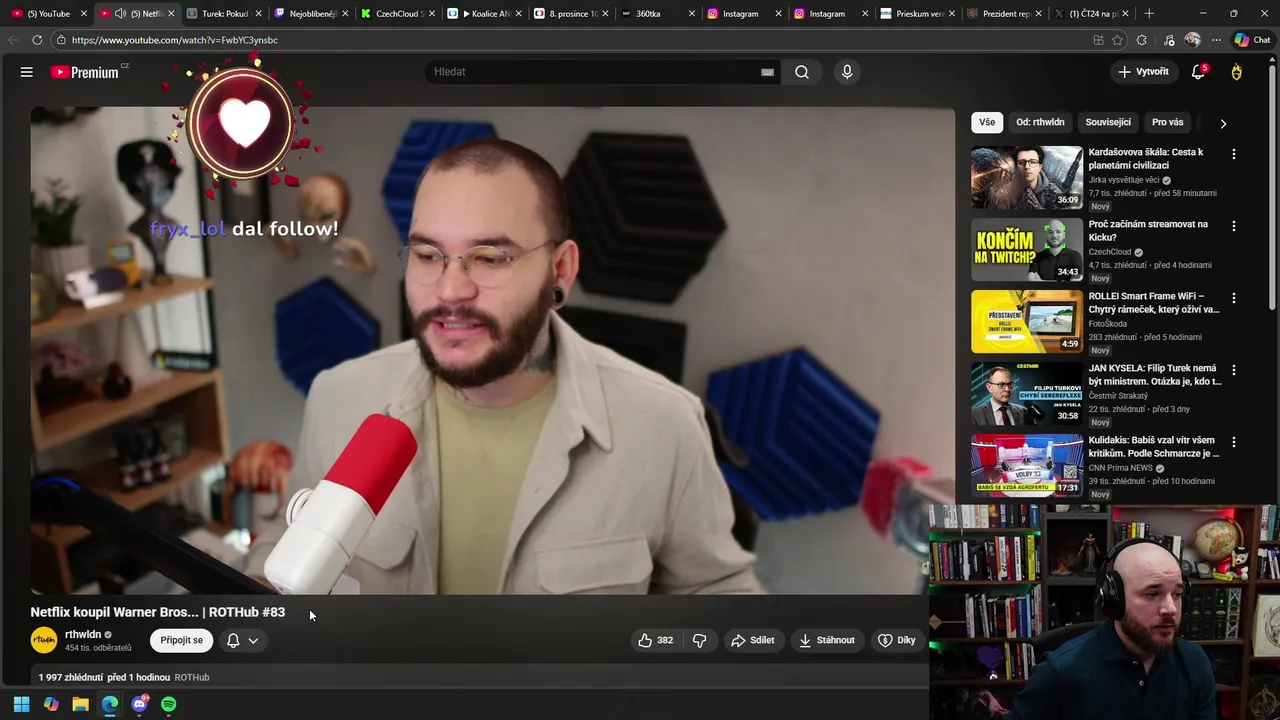Reload the page in the browser
Screen dimensions: 1280x720
coord(37,40)
